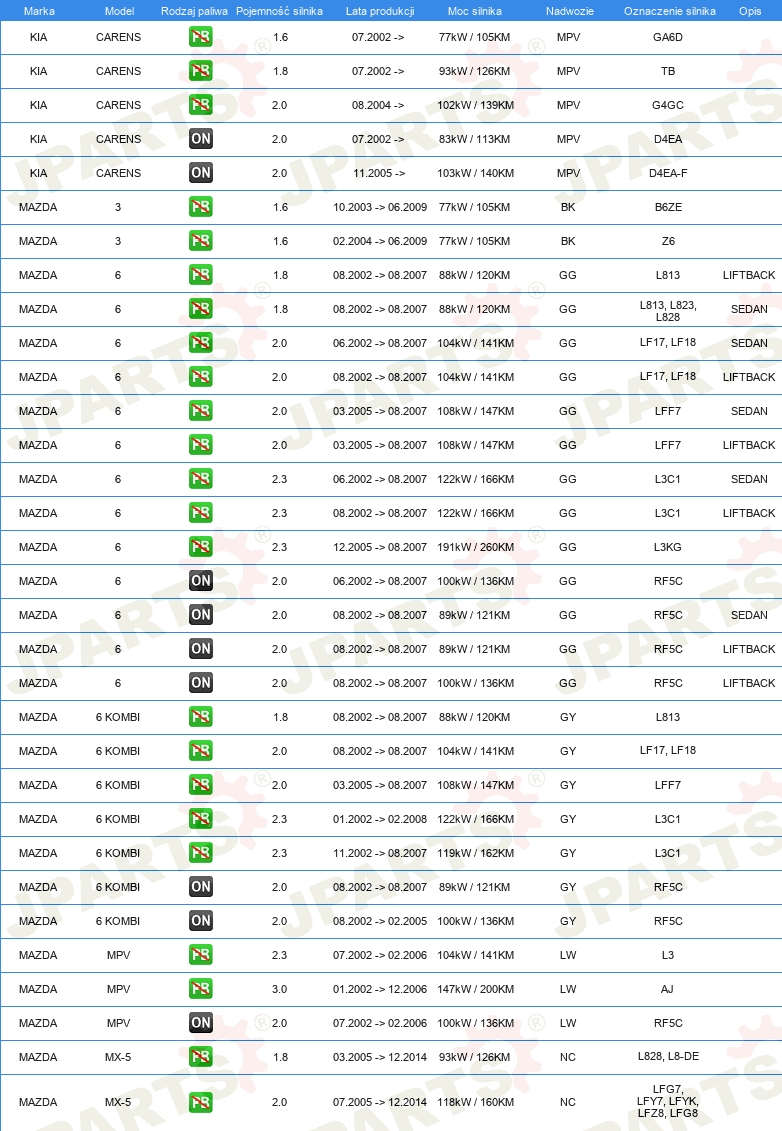This screenshot has width=782, height=1131.
Task: Click the petrol icon in the Mazda 6 L3C1 LIFTBACK row
Action: coord(201,513)
